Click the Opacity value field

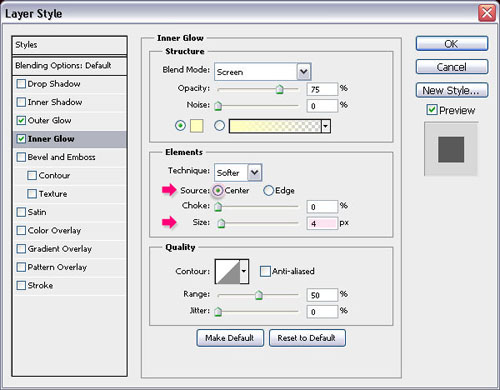pyautogui.click(x=322, y=89)
